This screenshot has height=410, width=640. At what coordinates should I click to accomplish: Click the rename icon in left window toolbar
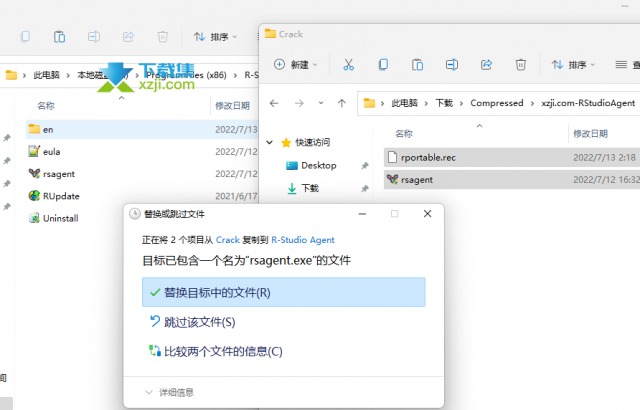coord(94,37)
